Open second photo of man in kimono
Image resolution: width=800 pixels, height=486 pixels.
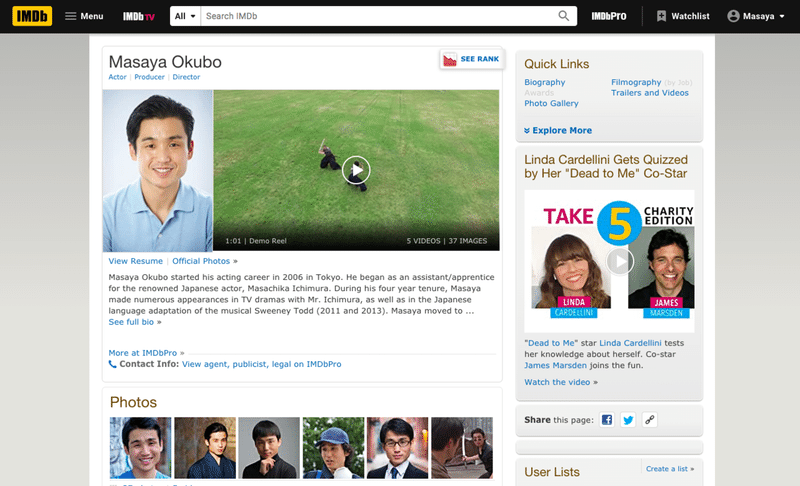tap(205, 448)
